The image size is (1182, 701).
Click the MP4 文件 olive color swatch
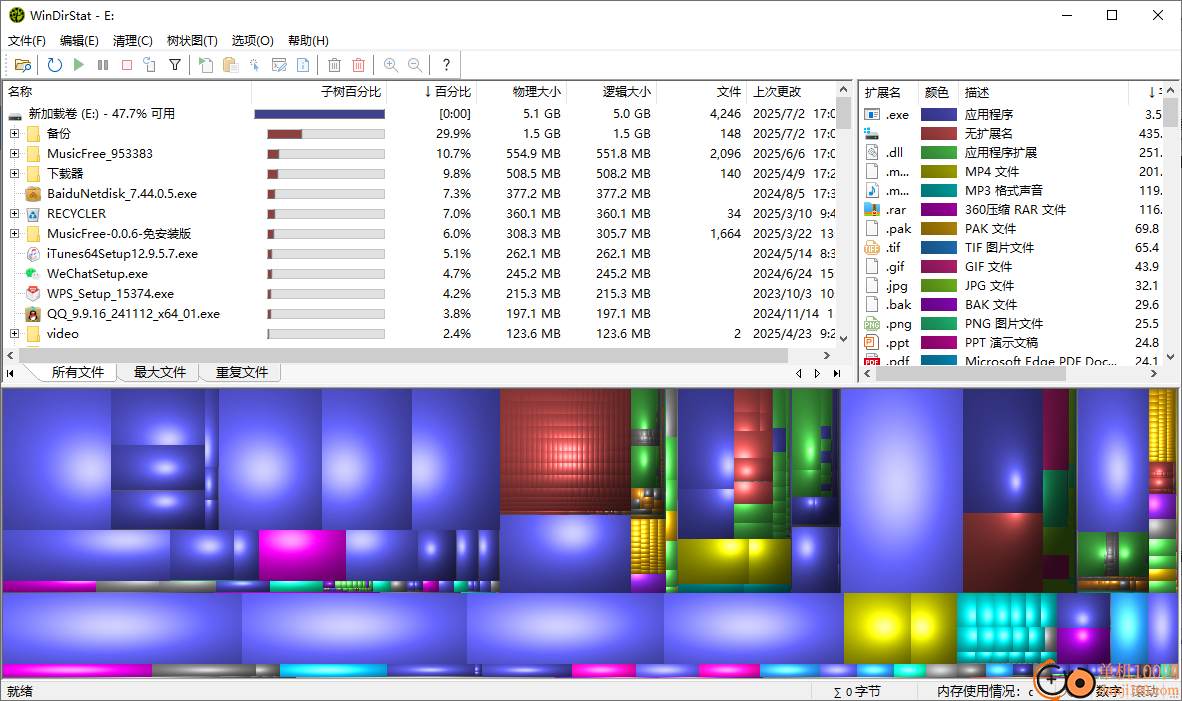point(939,172)
